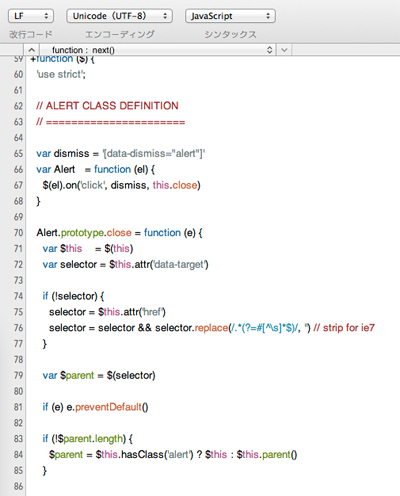Click the var dismiss declaration line
The width and height of the screenshot is (400, 496).
click(x=121, y=154)
